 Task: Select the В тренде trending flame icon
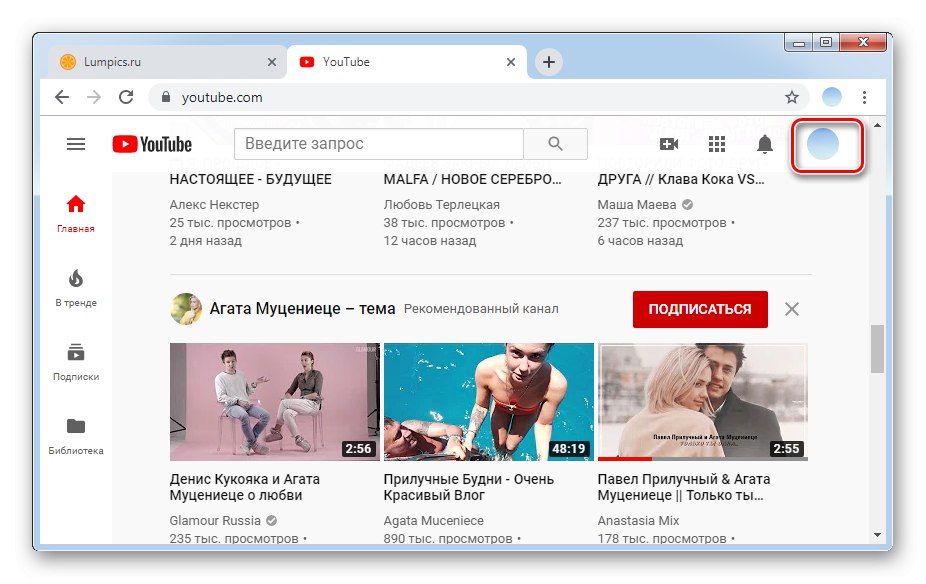[76, 276]
